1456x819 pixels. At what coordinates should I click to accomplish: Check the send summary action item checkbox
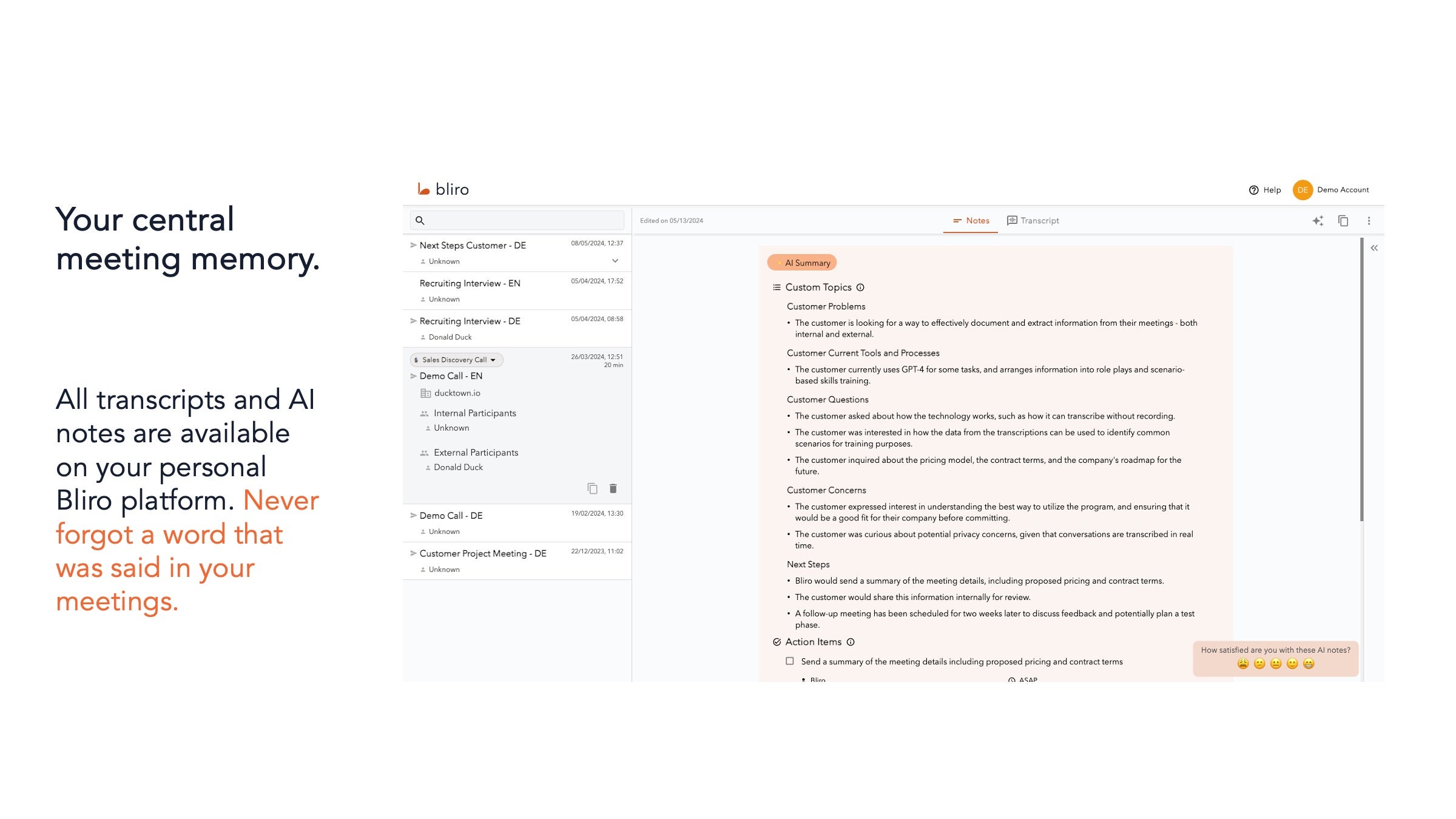(x=789, y=661)
